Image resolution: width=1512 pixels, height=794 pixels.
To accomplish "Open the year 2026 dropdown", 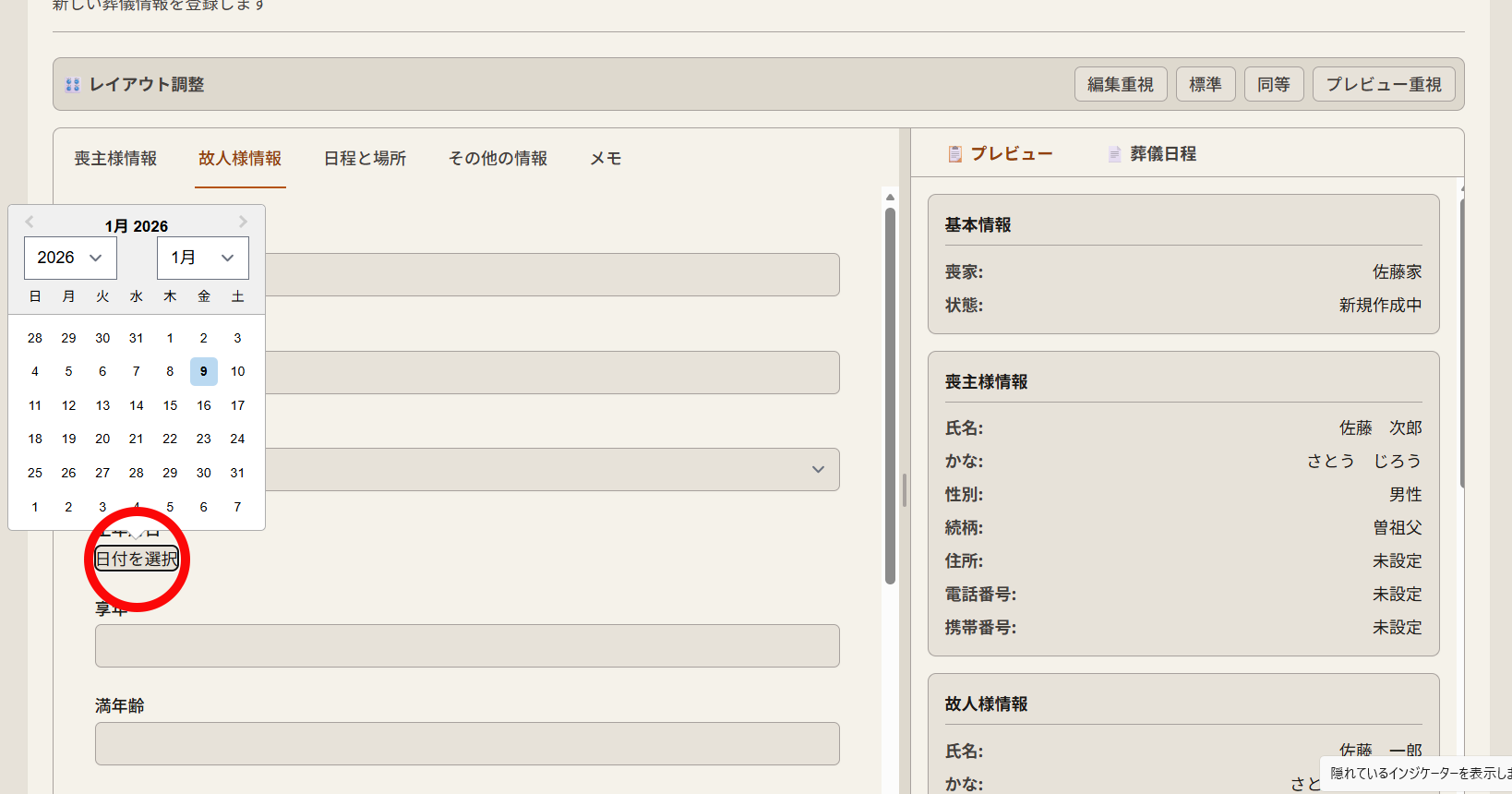I will point(70,258).
